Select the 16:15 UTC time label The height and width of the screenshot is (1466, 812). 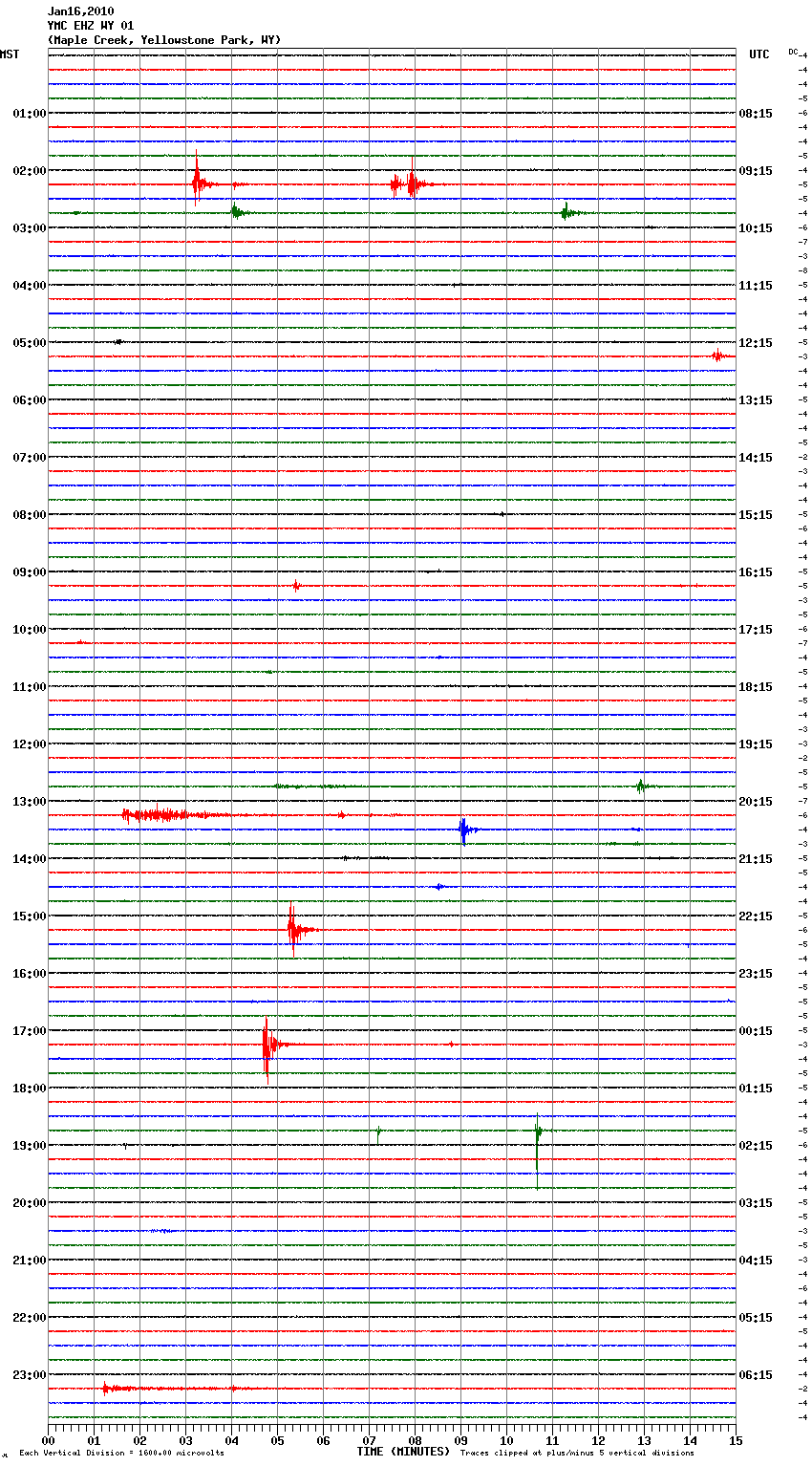pos(756,572)
